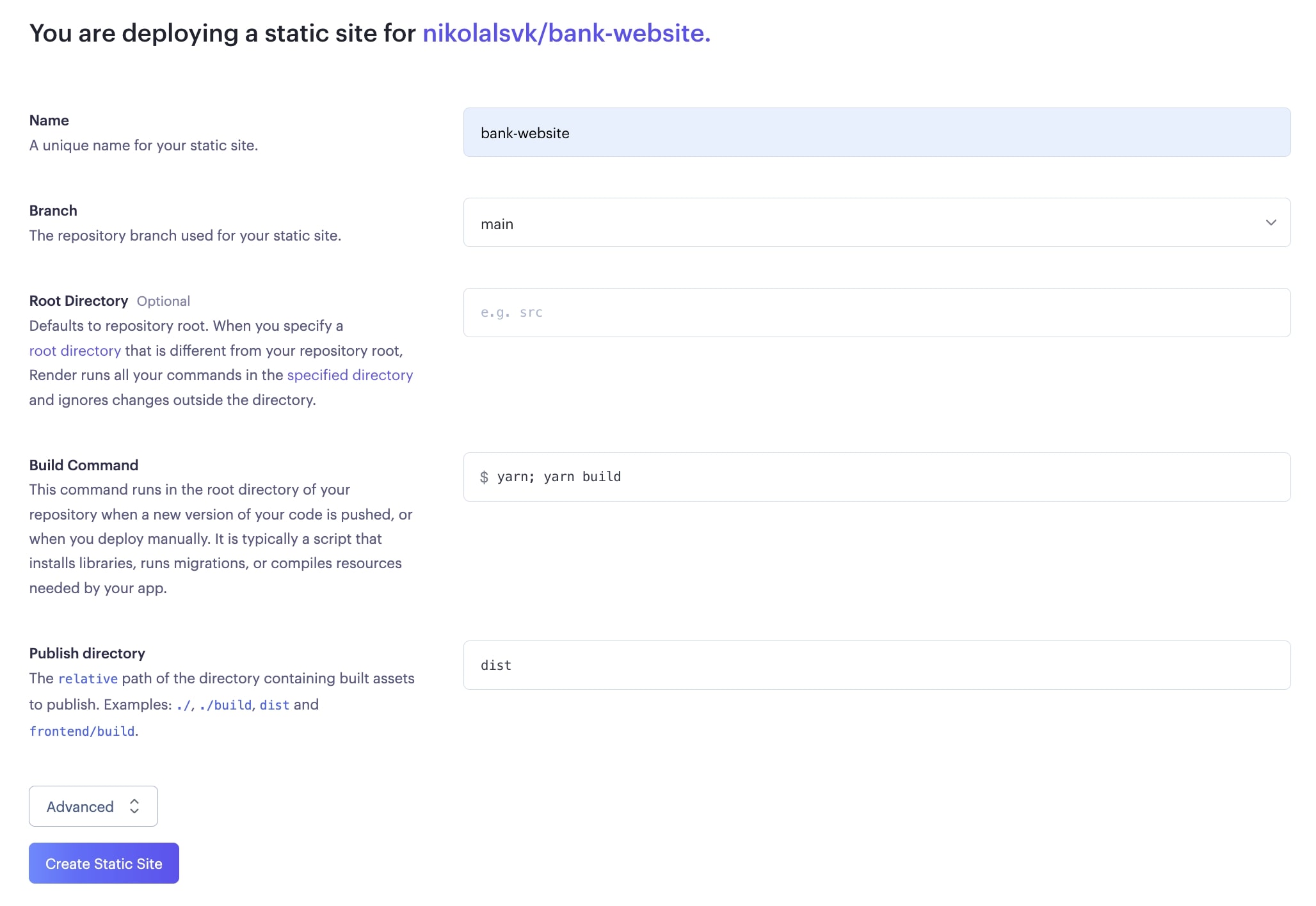Click the Publish directory label
This screenshot has width=1316, height=906.
click(x=87, y=653)
